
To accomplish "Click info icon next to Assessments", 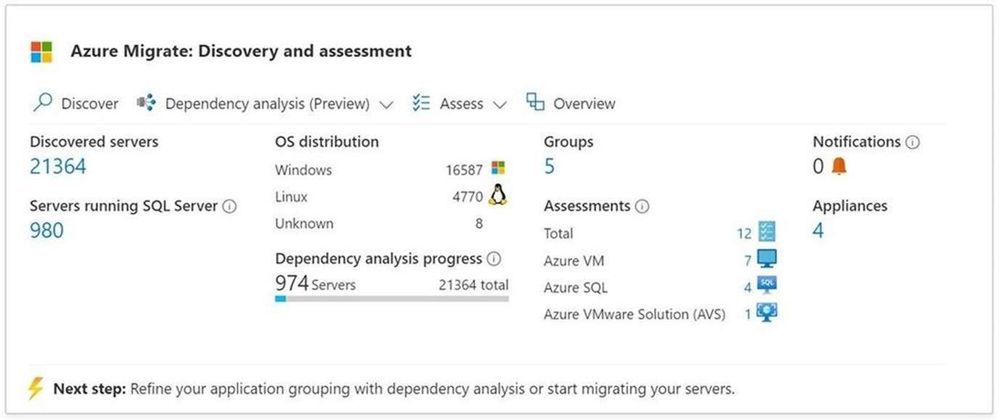I will 642,206.
